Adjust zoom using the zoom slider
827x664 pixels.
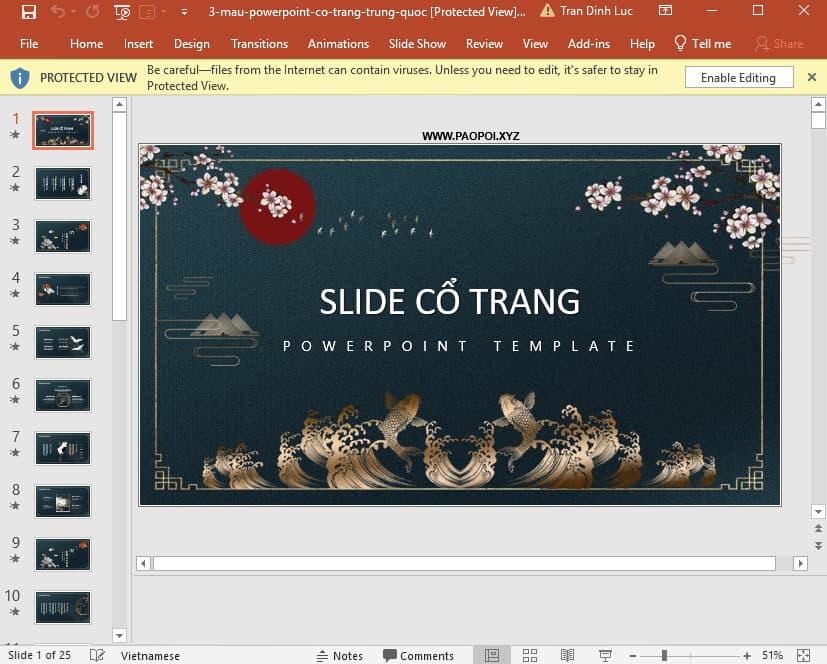pyautogui.click(x=665, y=655)
